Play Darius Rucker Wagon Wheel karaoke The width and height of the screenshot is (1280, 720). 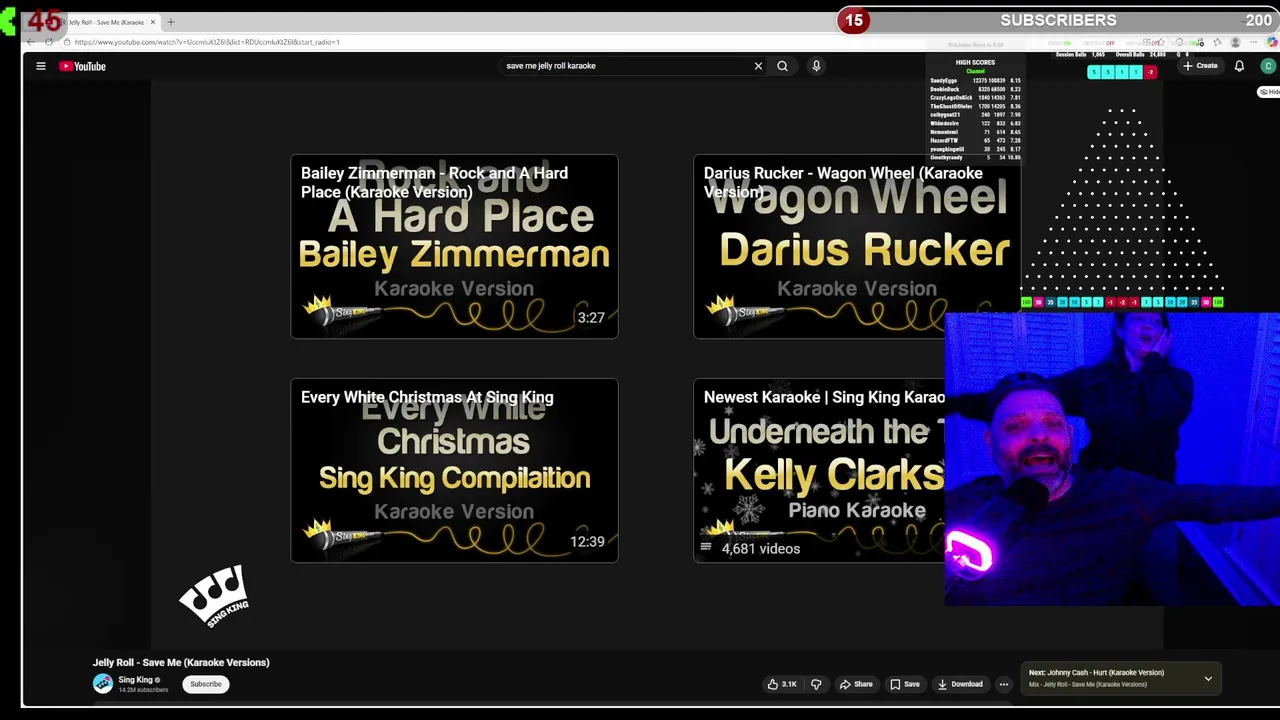point(857,246)
